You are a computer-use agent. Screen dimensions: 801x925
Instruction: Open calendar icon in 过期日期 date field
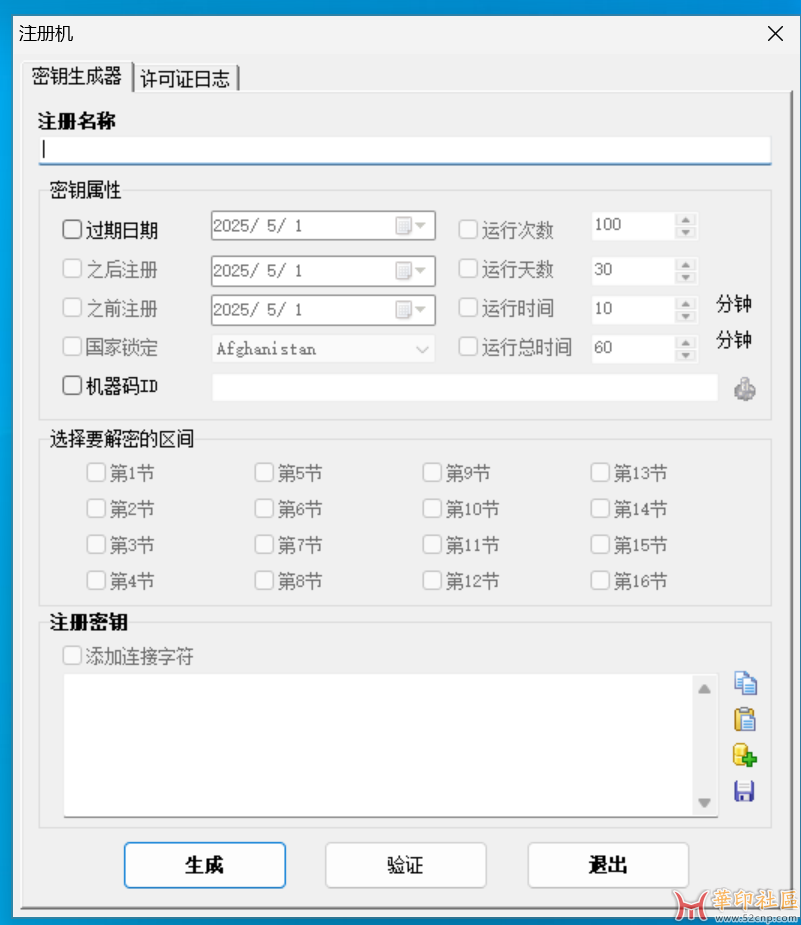click(403, 225)
